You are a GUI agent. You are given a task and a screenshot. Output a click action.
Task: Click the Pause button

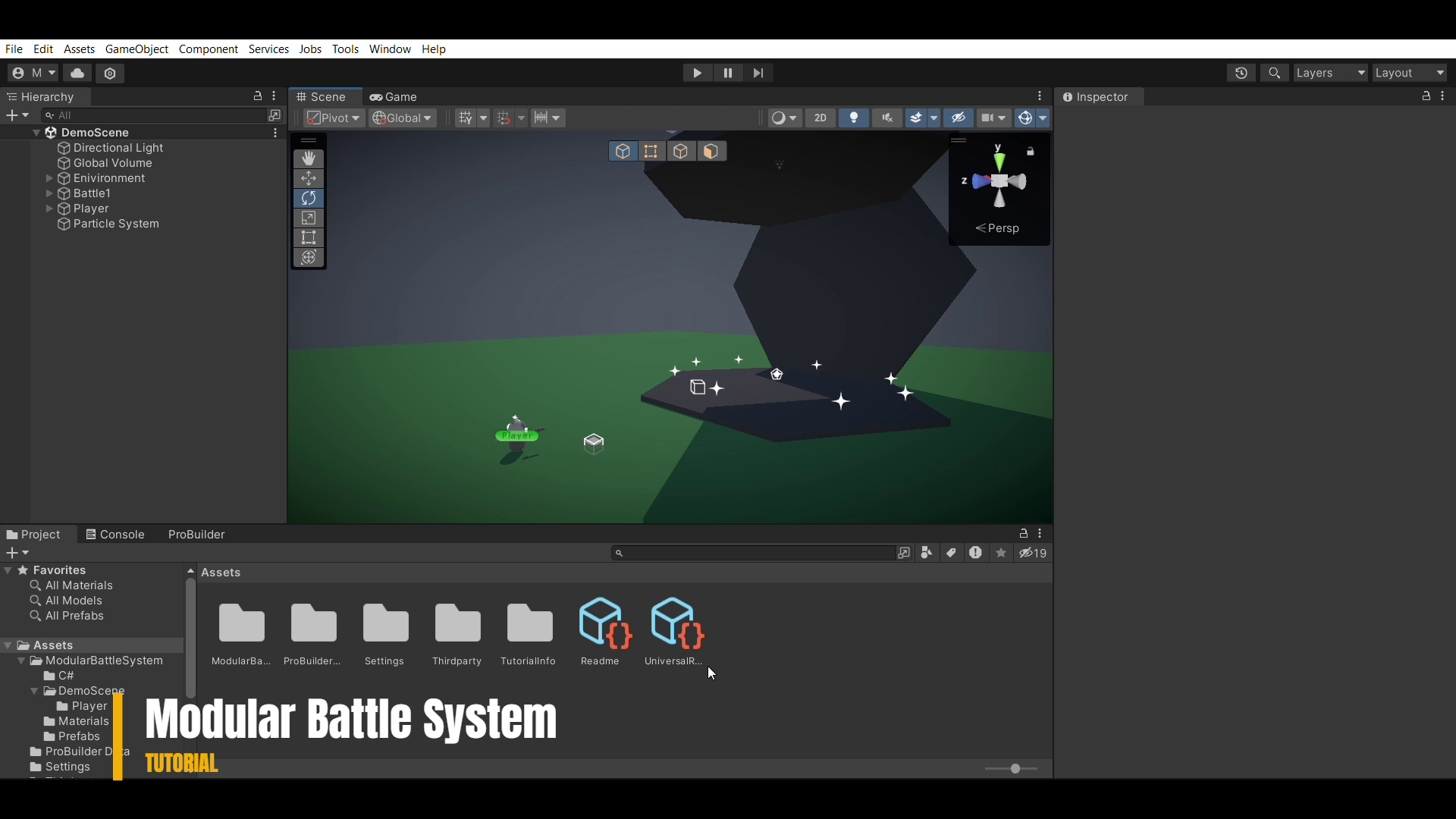click(727, 73)
